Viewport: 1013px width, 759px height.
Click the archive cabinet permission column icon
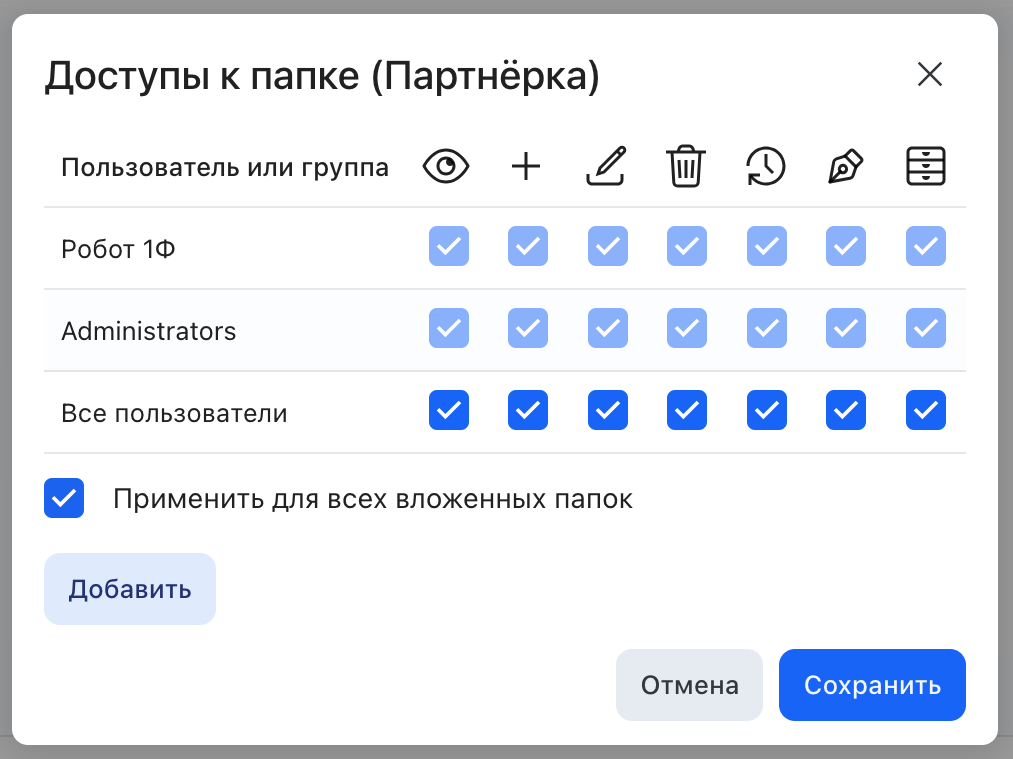(x=926, y=167)
